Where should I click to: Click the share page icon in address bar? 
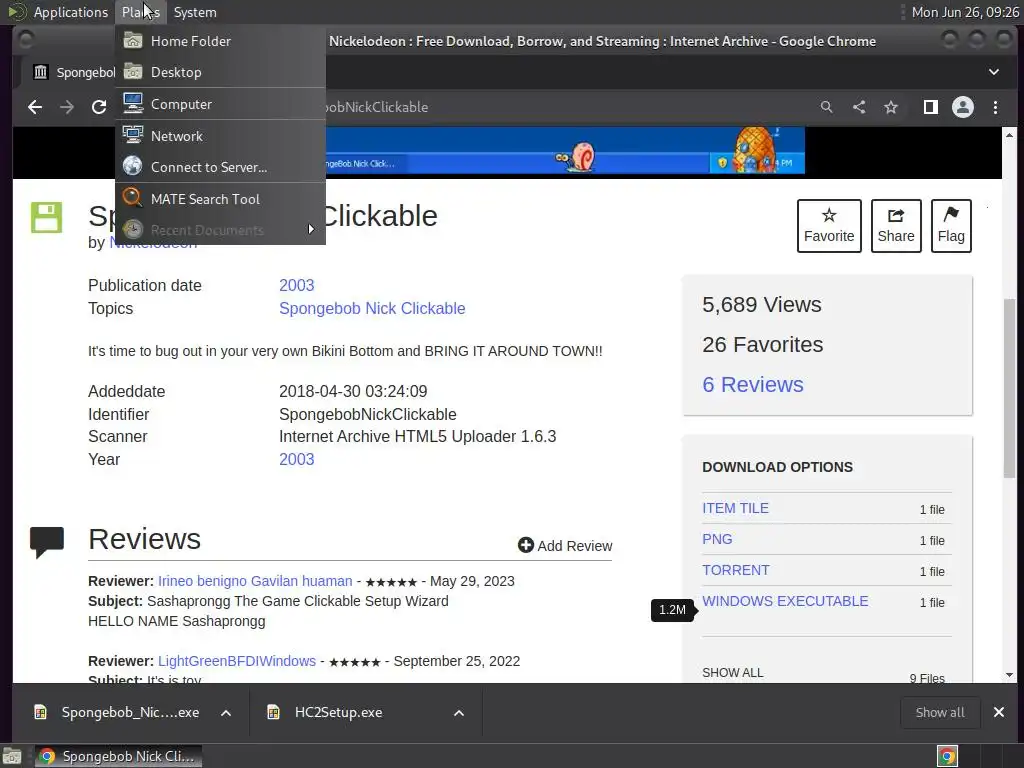click(859, 106)
